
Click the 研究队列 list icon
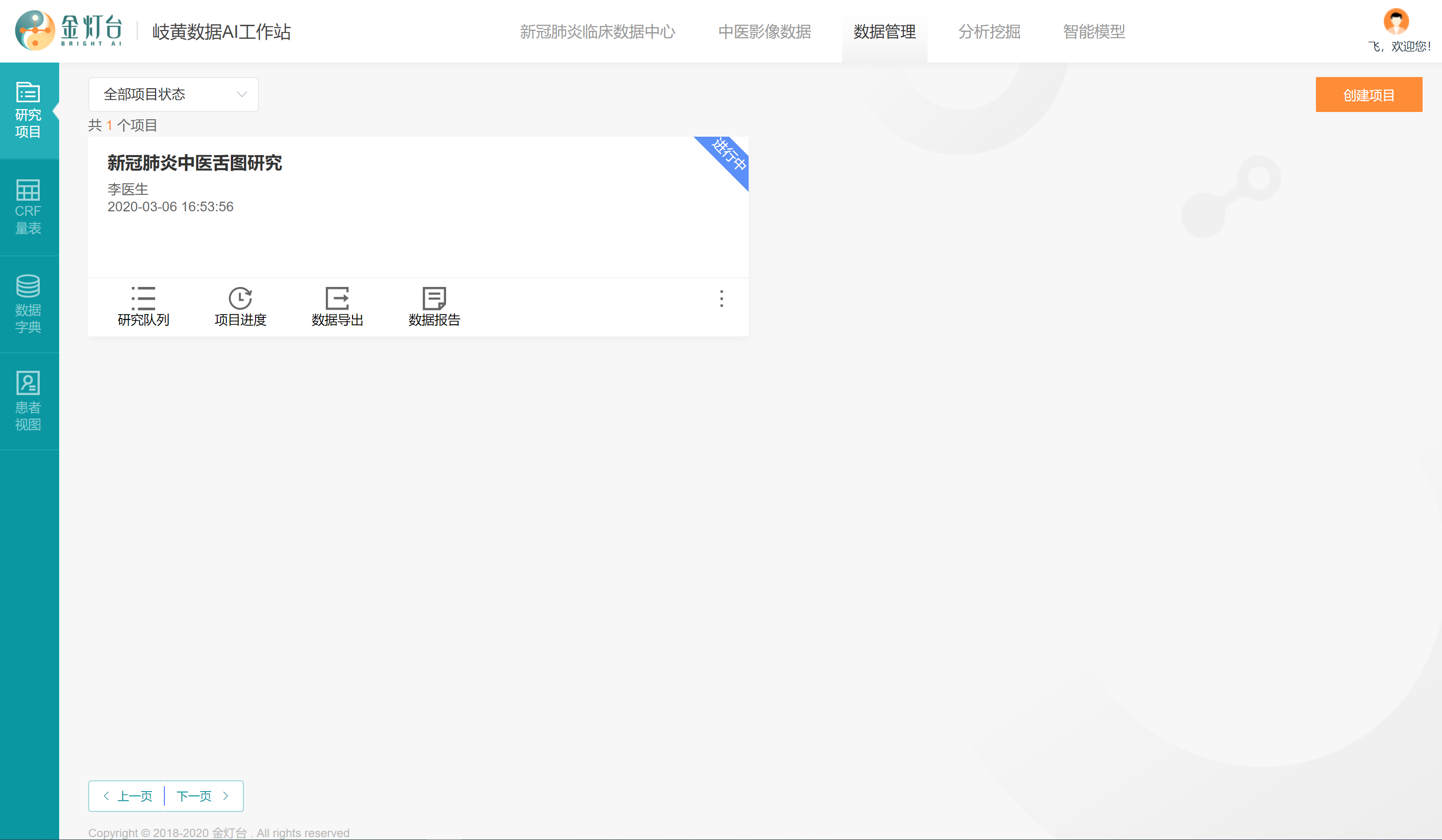click(143, 298)
